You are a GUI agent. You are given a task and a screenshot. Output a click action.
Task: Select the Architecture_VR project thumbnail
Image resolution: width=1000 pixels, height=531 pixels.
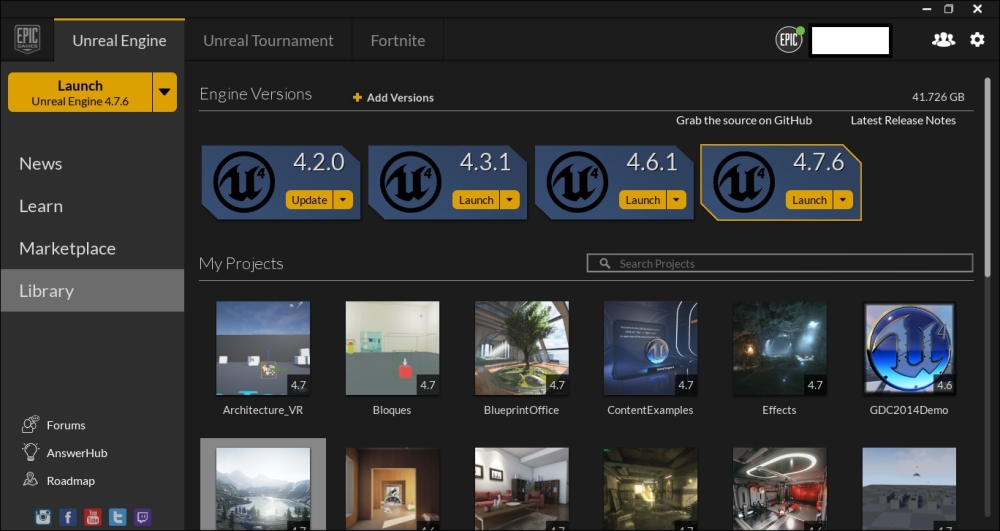pos(263,348)
